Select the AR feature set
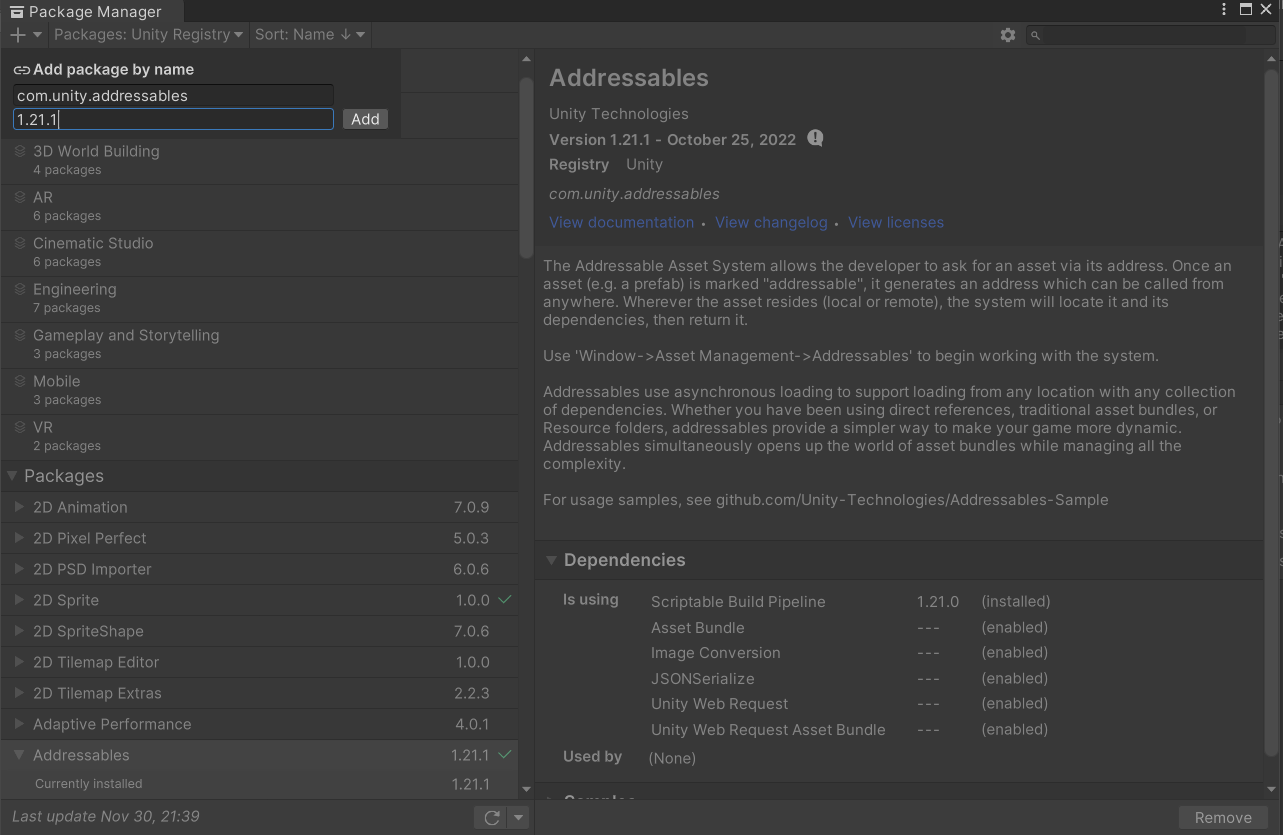This screenshot has width=1283, height=835. tap(260, 206)
